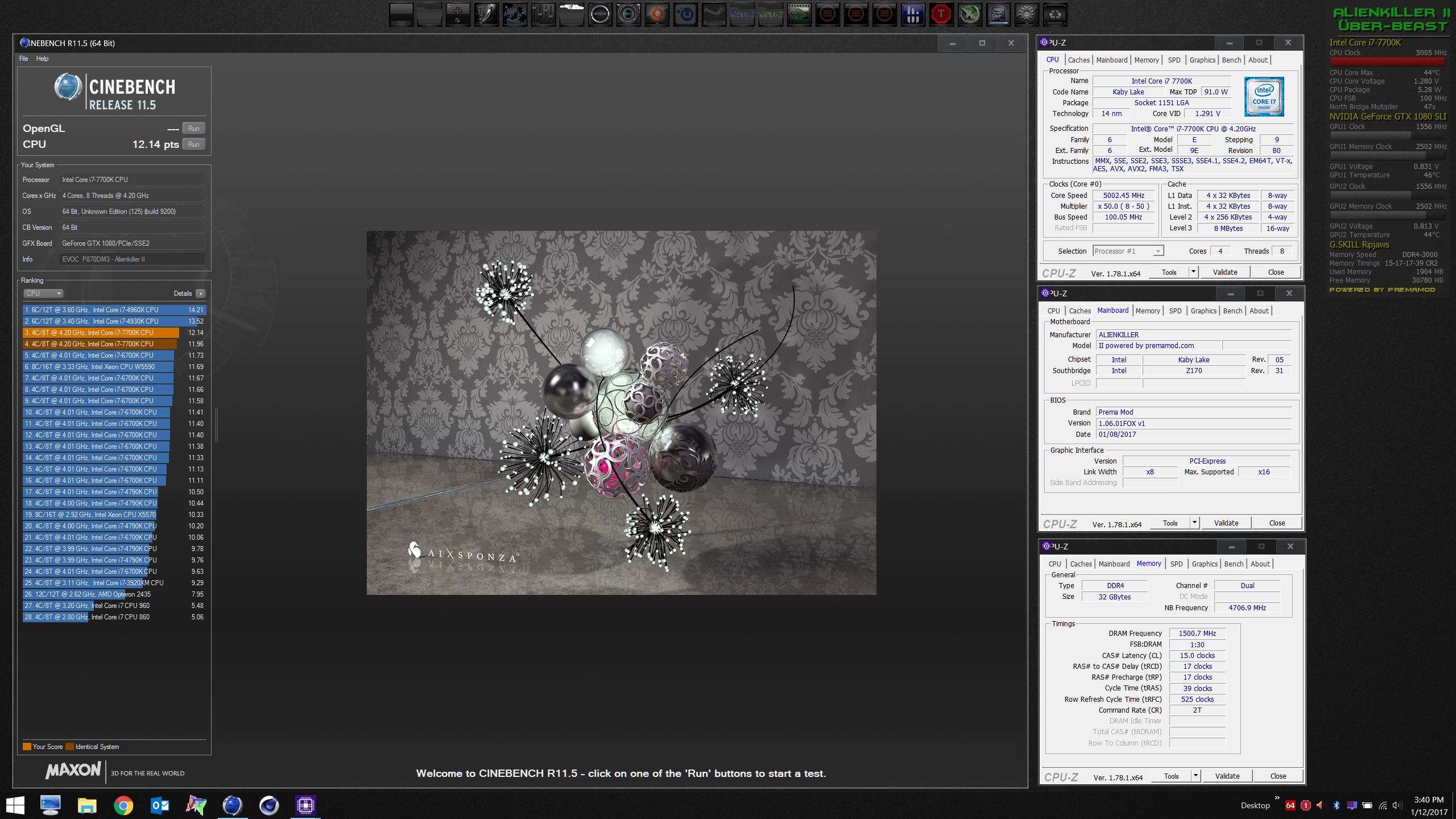1456x819 pixels.
Task: Select orange ranking row 3 scoring 12.14
Action: tap(114, 333)
